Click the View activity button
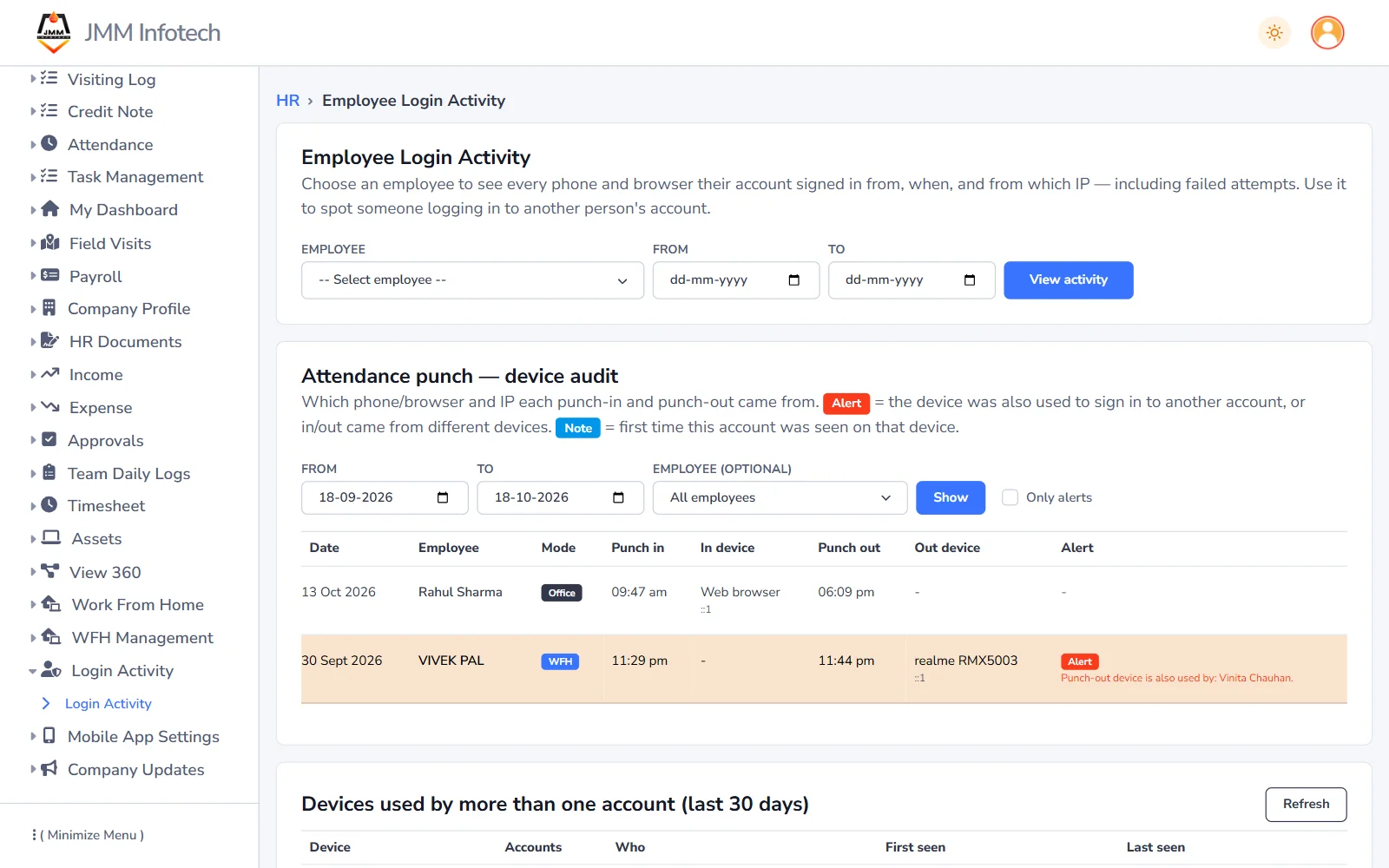 (1069, 280)
